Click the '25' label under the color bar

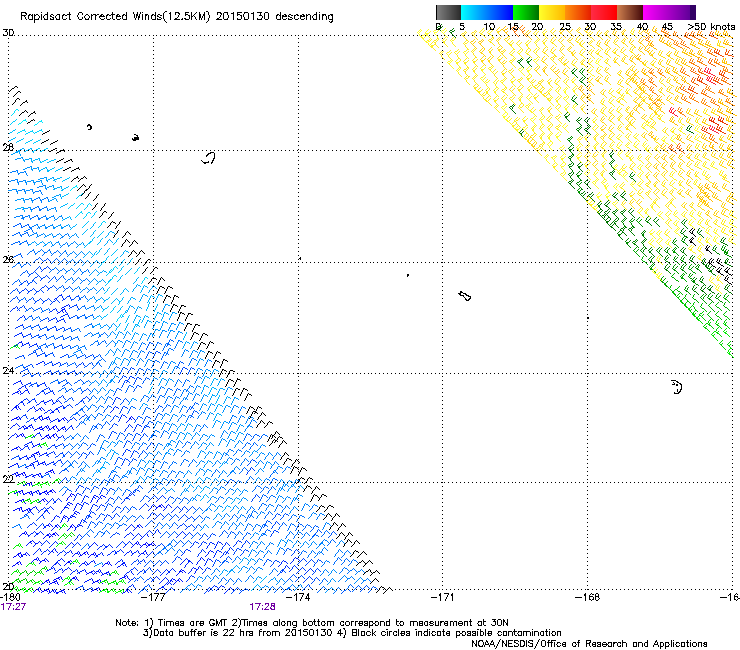pyautogui.click(x=564, y=27)
